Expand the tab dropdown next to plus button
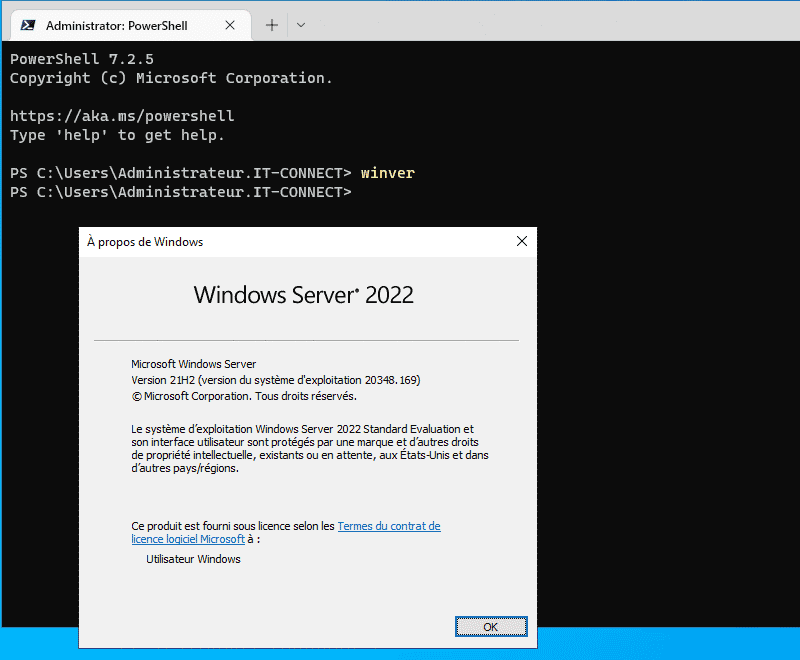The height and width of the screenshot is (660, 800). click(300, 24)
